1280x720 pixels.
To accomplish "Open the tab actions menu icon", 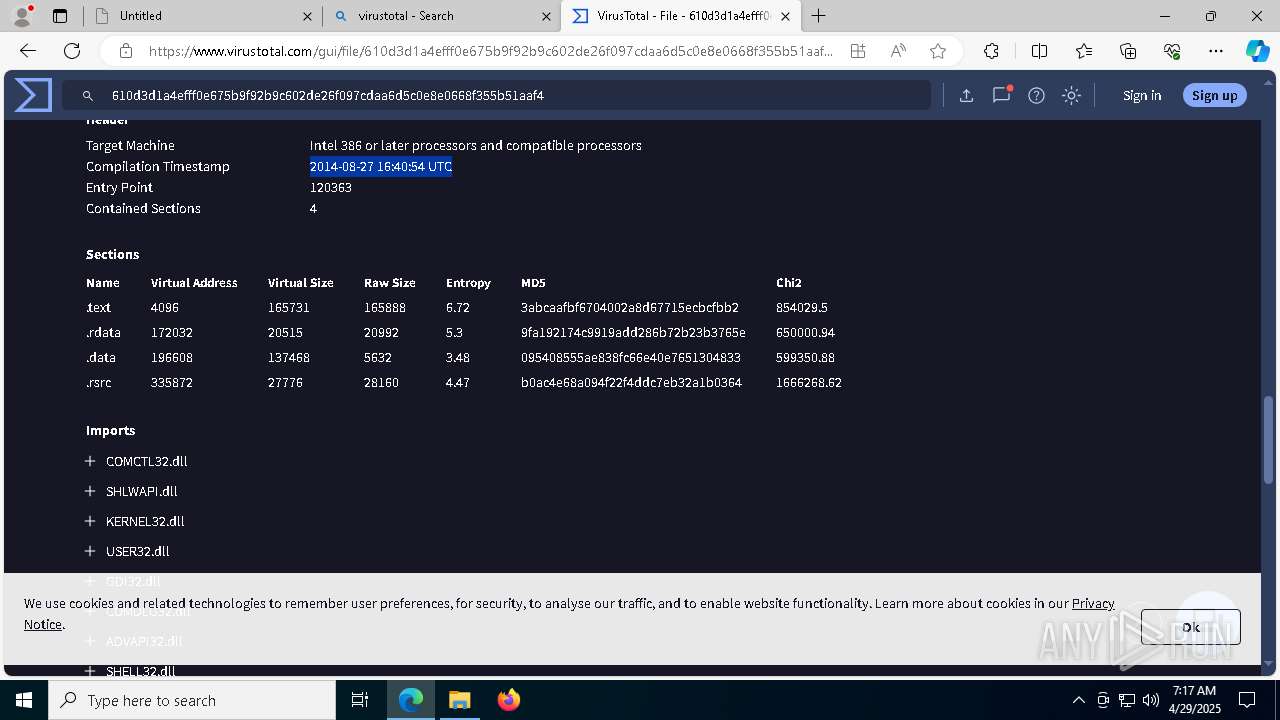I will (x=60, y=16).
